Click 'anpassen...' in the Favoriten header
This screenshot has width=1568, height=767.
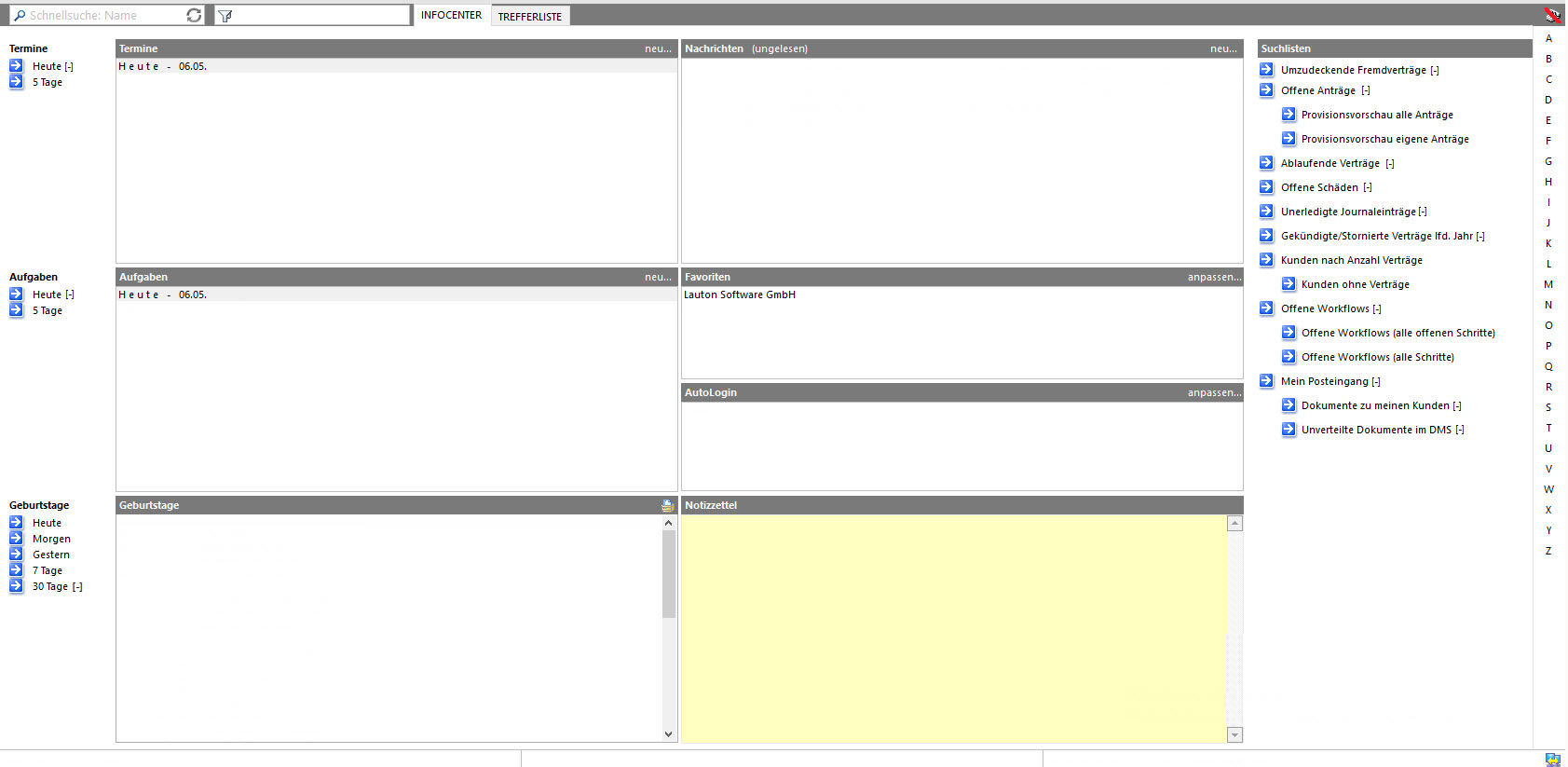pos(1214,277)
